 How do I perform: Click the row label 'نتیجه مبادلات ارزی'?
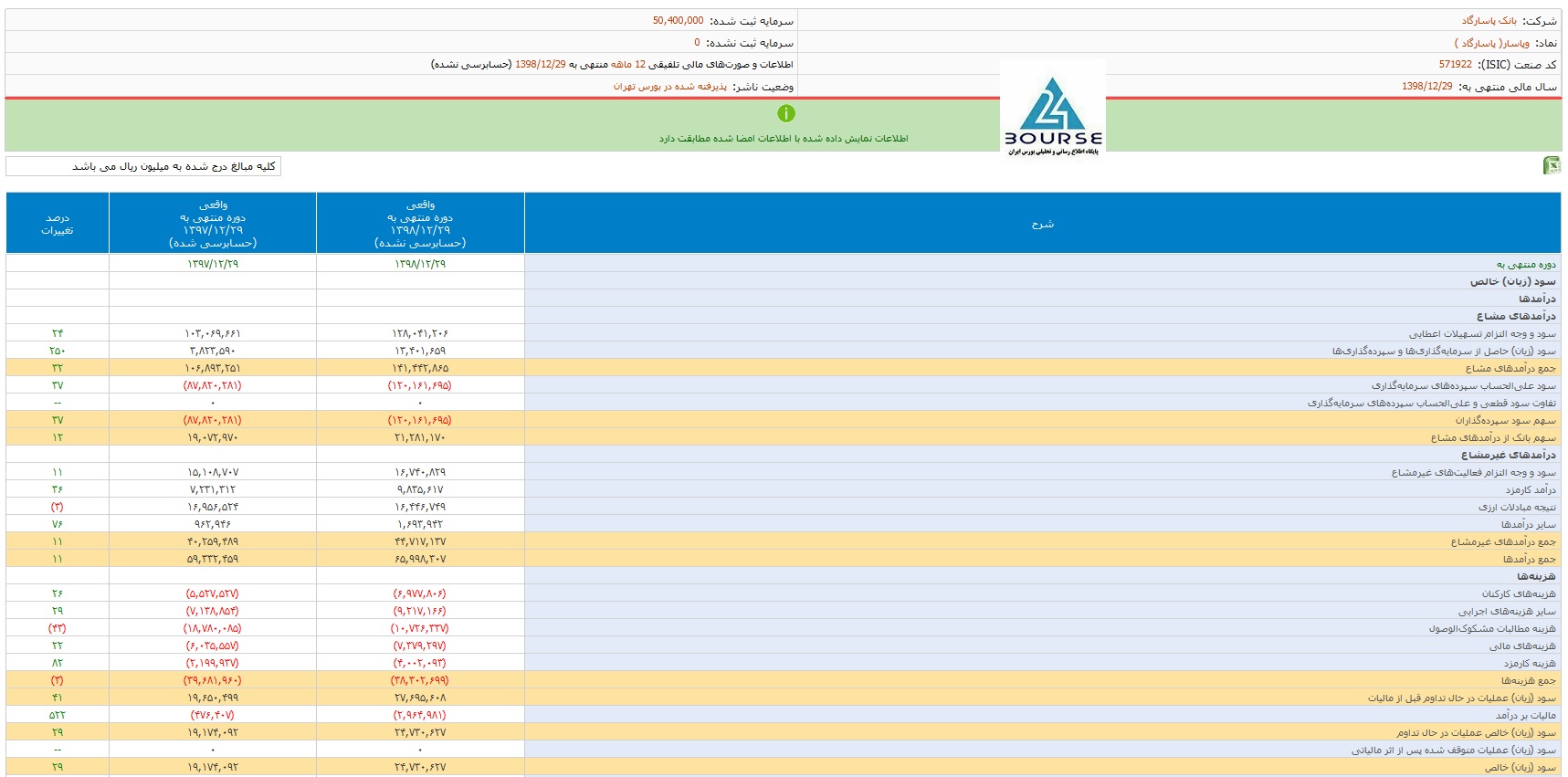click(x=1517, y=507)
